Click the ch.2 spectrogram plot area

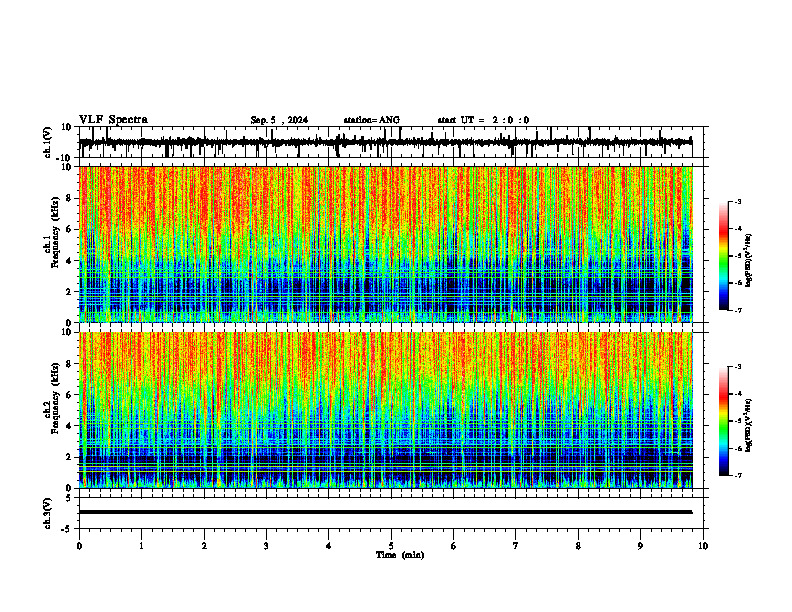(x=386, y=410)
